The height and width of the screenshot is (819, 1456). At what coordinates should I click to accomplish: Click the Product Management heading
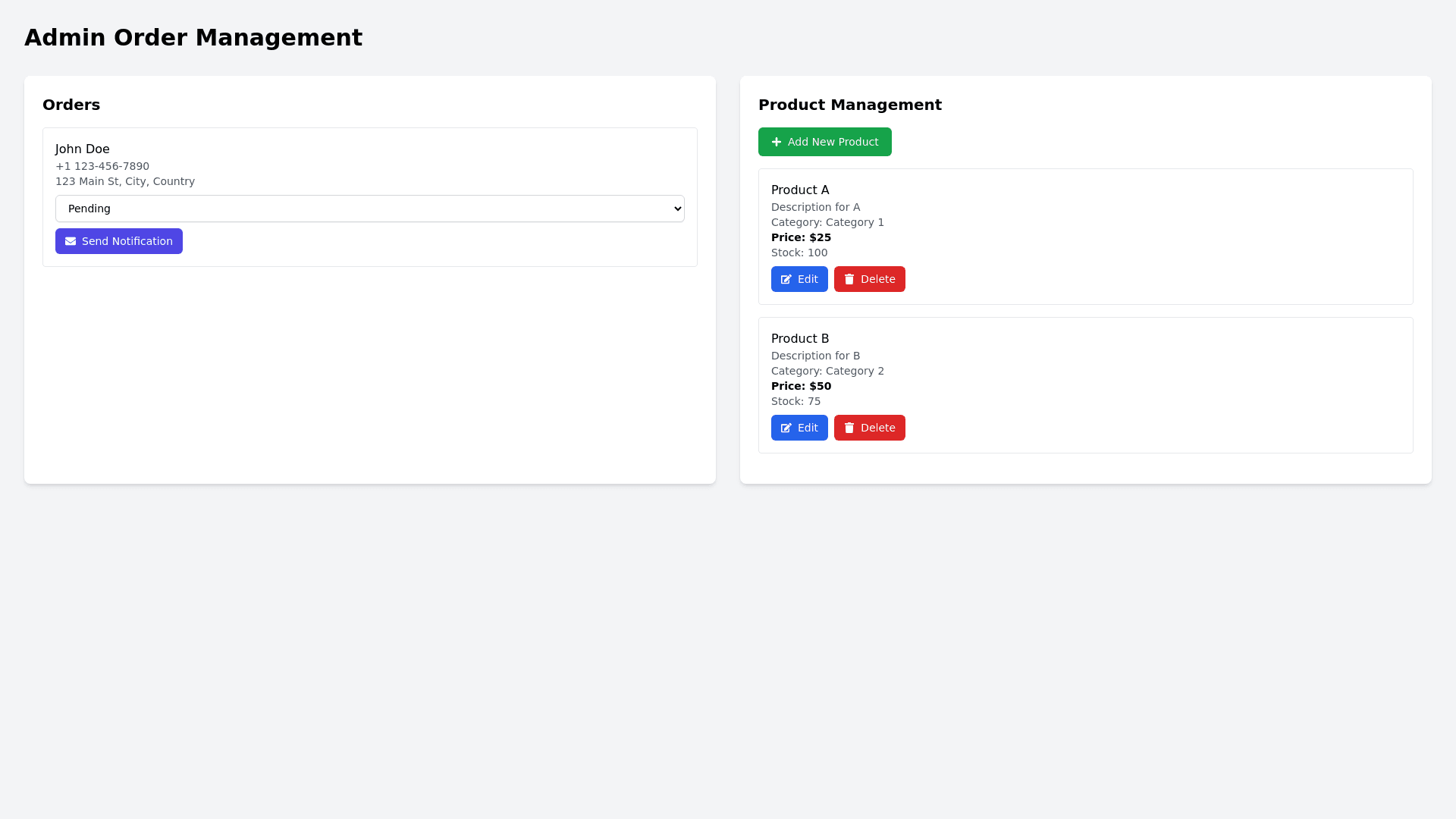(x=850, y=105)
